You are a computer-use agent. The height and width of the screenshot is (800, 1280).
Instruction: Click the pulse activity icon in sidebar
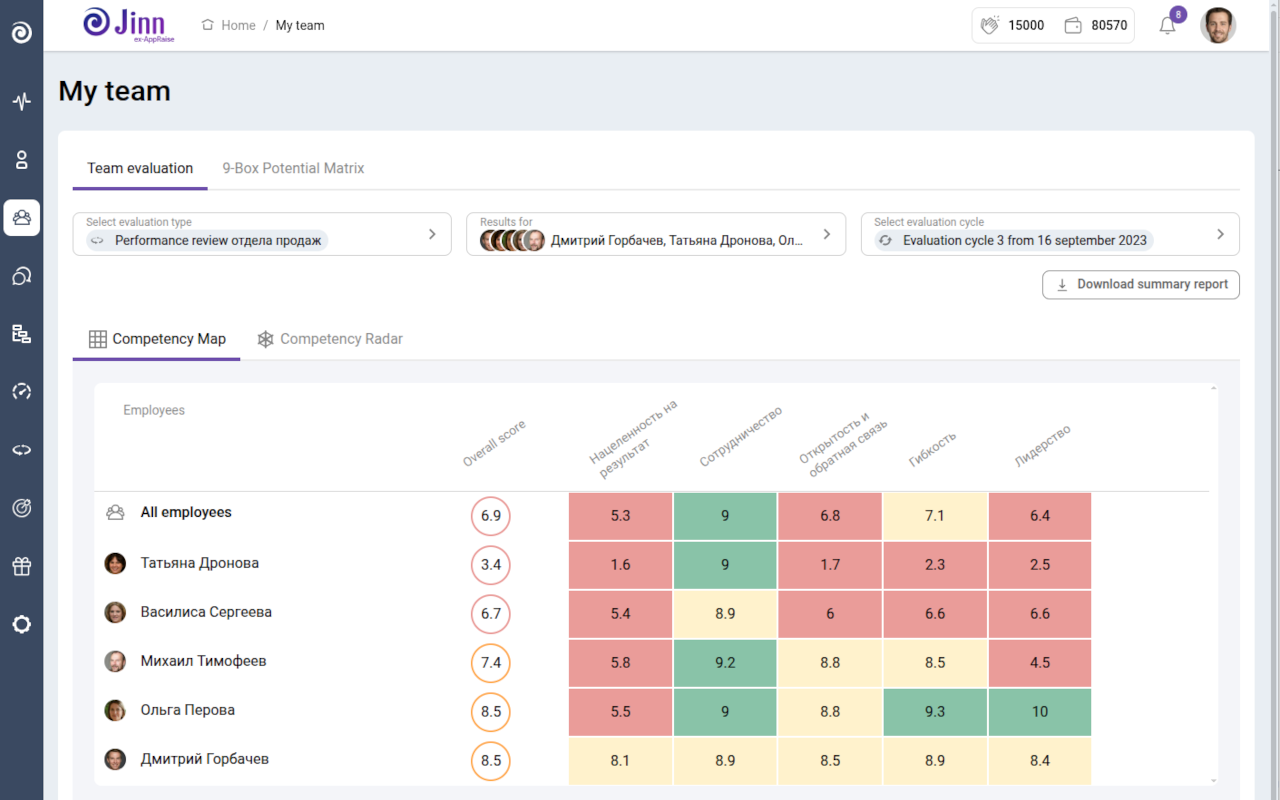click(x=21, y=101)
